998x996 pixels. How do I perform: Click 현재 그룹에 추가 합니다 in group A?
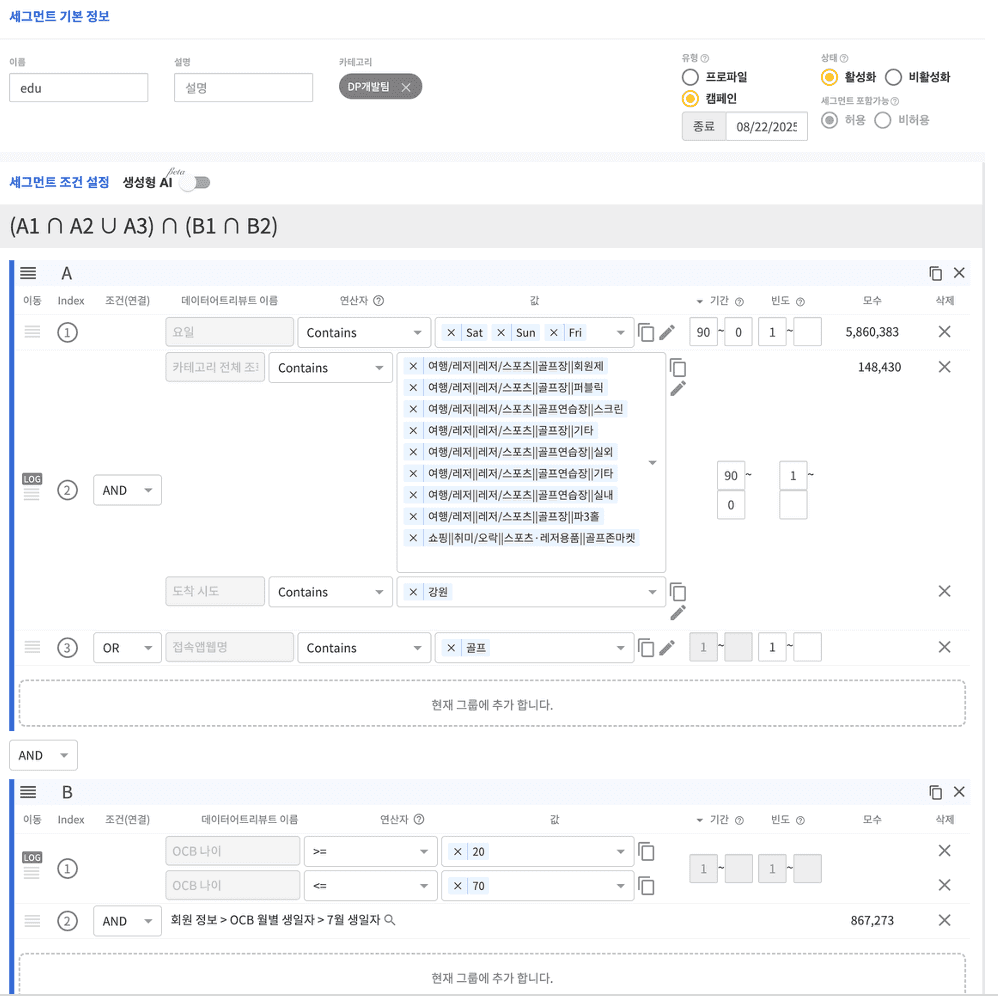coord(491,704)
